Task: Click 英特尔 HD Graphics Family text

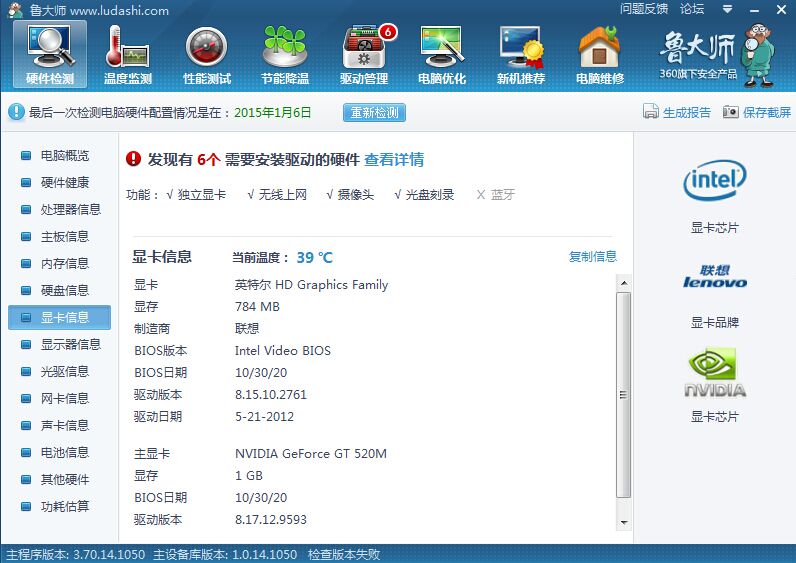Action: [x=311, y=285]
